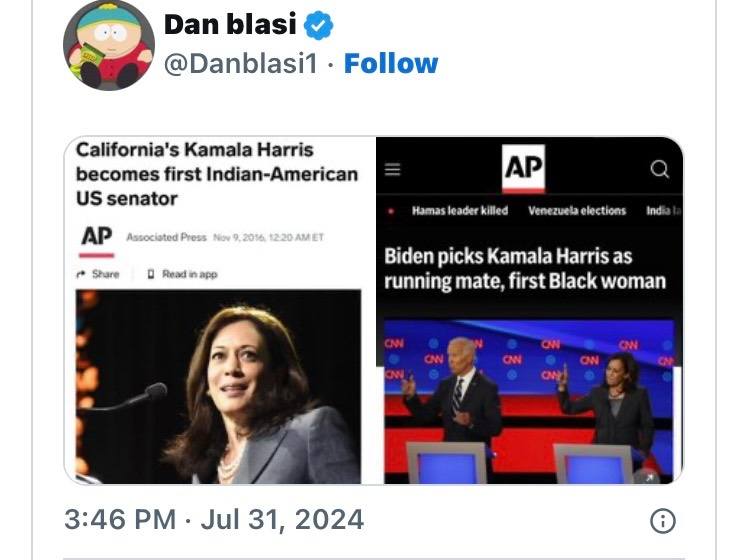Click the 3:46 PM Jul 31, 2024 timestamp
This screenshot has width=749, height=560.
pyautogui.click(x=214, y=519)
